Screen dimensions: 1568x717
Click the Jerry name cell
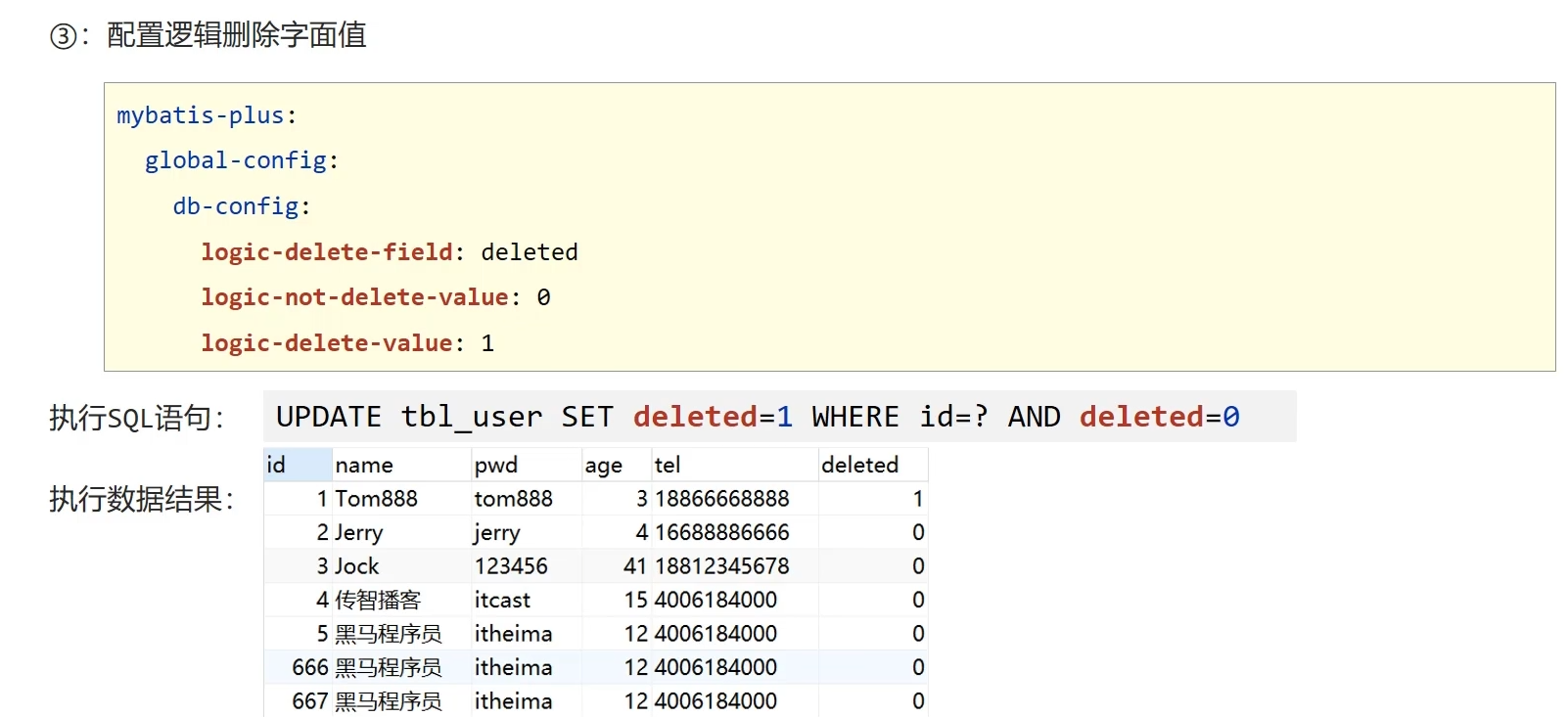click(401, 532)
